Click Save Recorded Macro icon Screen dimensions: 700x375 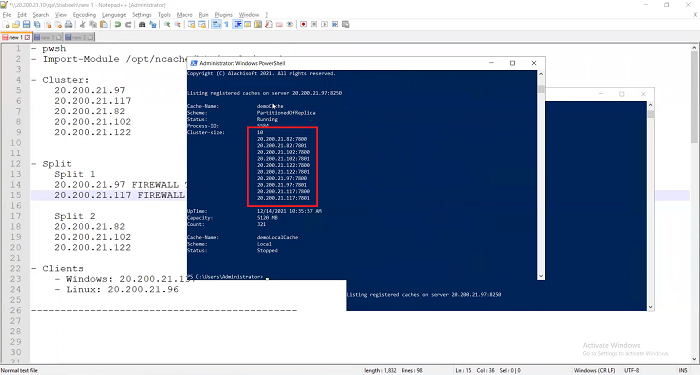[x=346, y=25]
